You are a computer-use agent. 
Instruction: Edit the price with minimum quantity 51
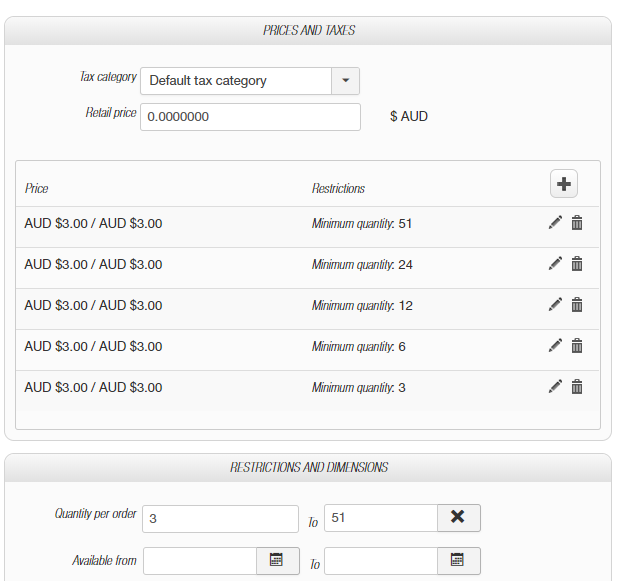pos(555,223)
